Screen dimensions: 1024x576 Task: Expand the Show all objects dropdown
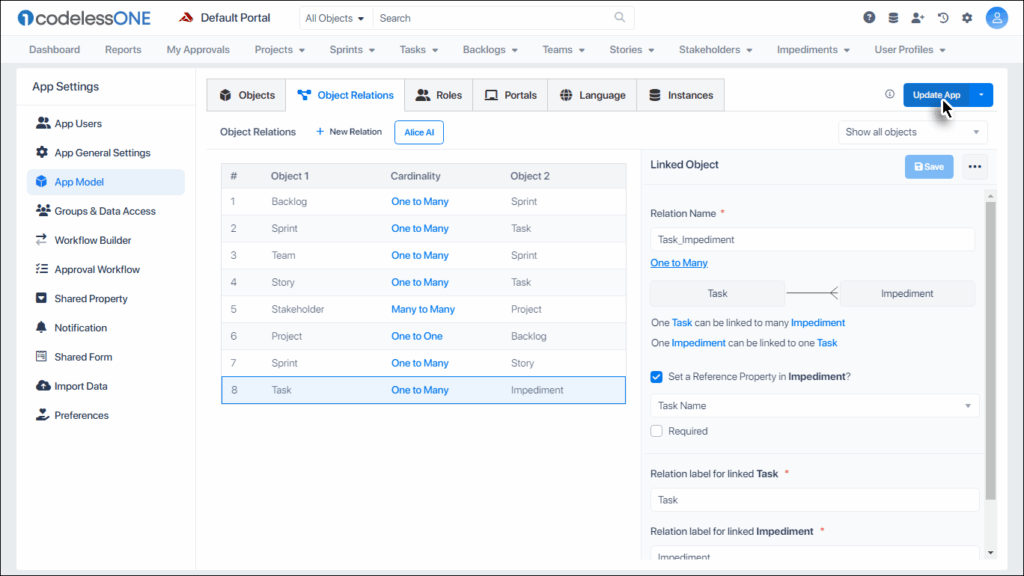912,132
